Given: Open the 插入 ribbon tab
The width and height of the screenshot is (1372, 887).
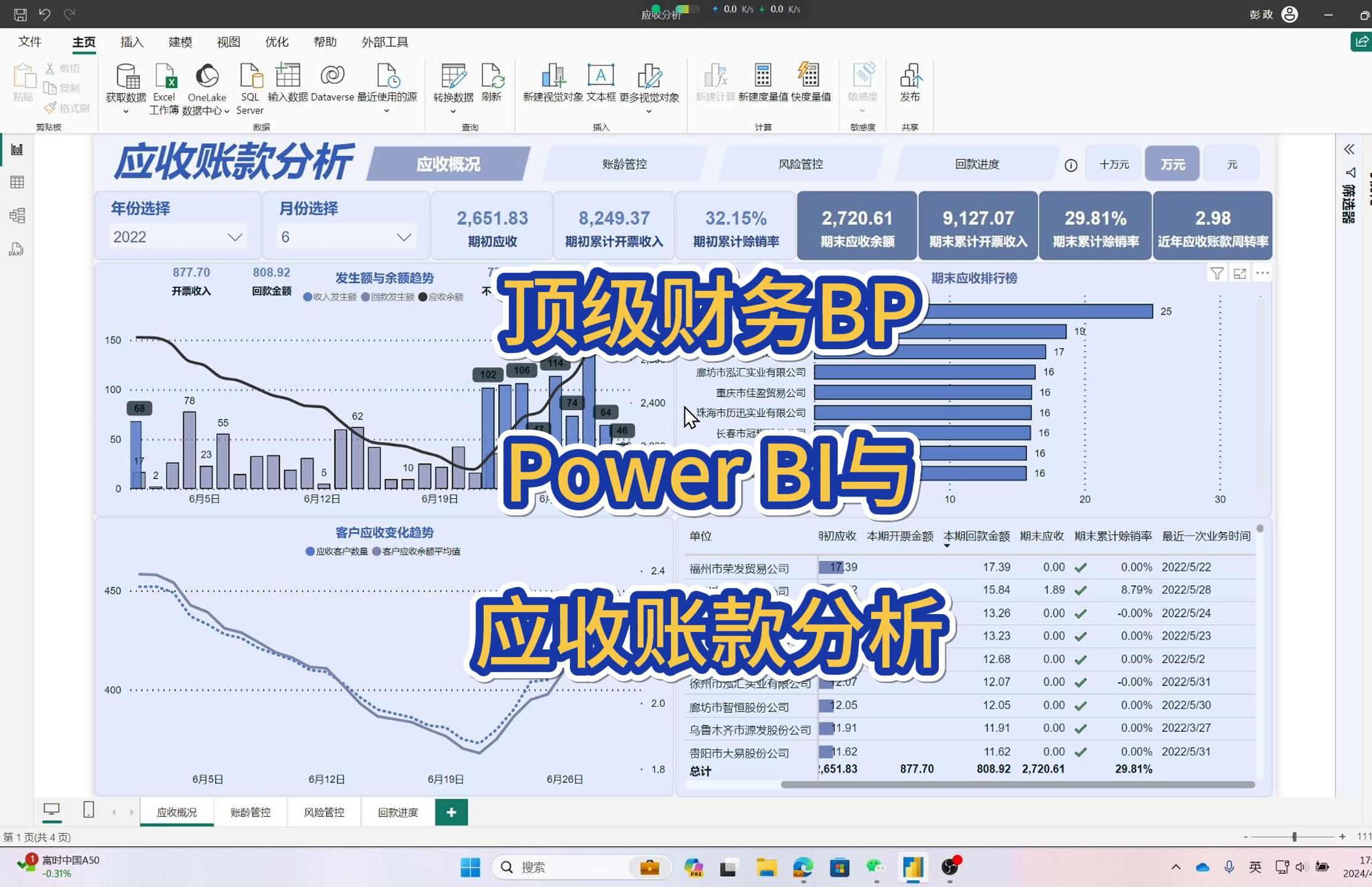Looking at the screenshot, I should 132,42.
